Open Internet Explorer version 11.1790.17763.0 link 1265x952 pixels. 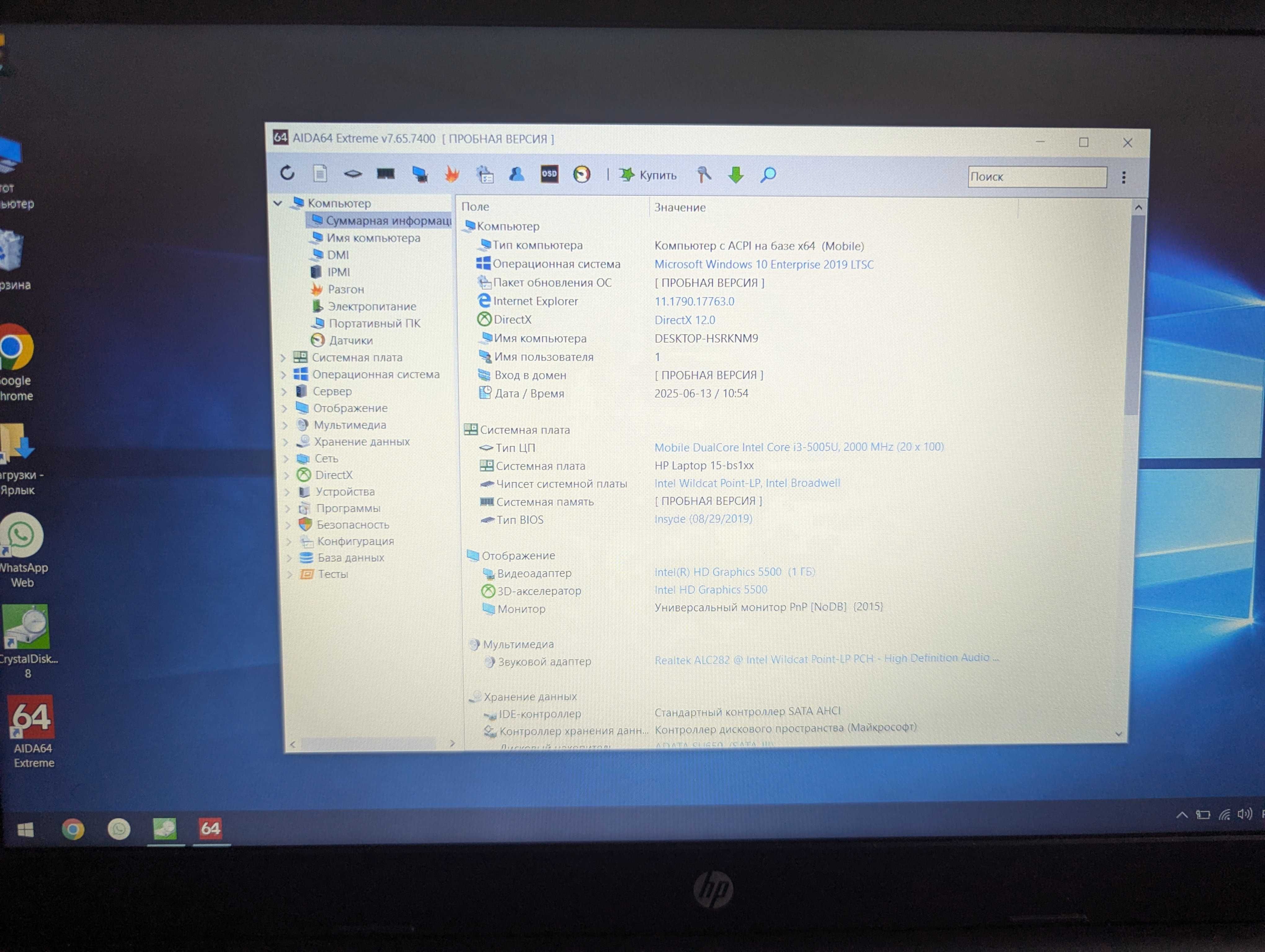point(694,302)
